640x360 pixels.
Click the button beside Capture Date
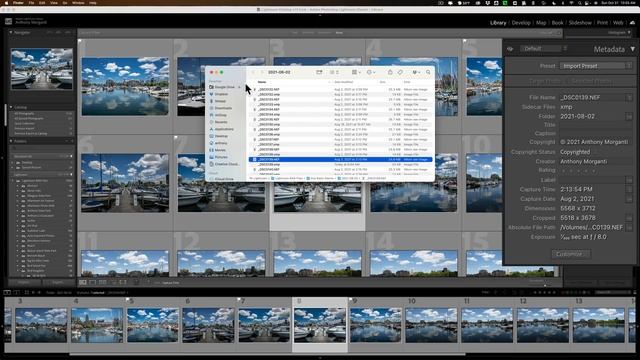point(629,199)
